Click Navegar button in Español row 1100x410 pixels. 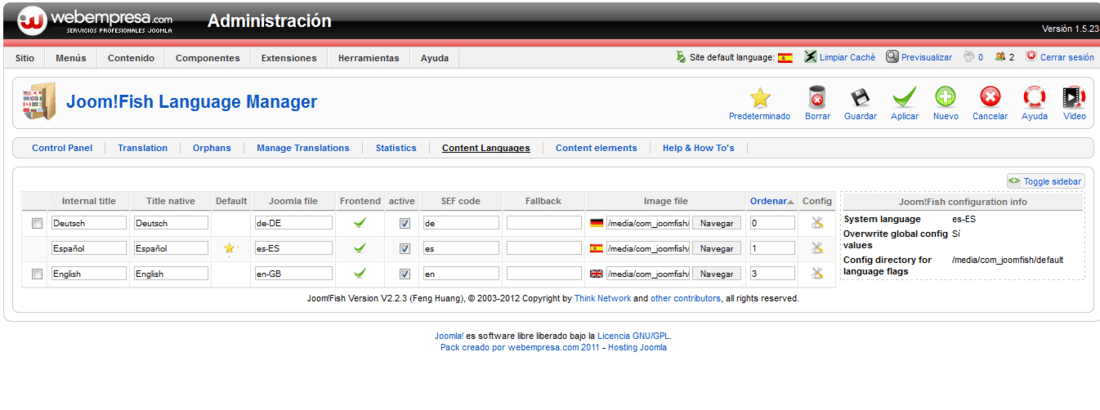click(x=717, y=249)
